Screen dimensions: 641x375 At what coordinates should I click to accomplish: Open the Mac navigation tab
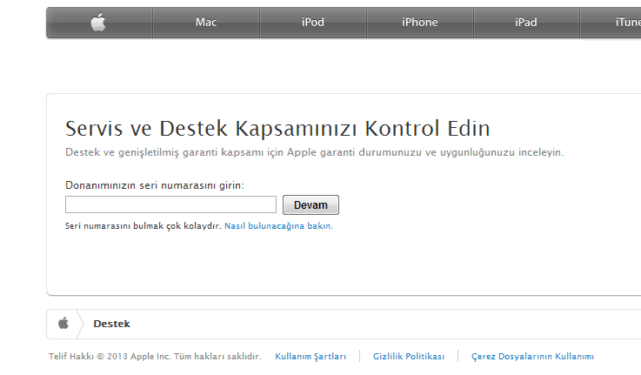tap(206, 22)
